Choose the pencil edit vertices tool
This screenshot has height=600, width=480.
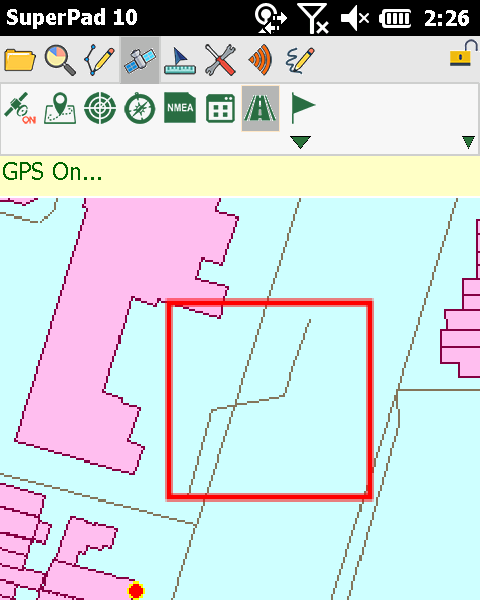coord(99,60)
